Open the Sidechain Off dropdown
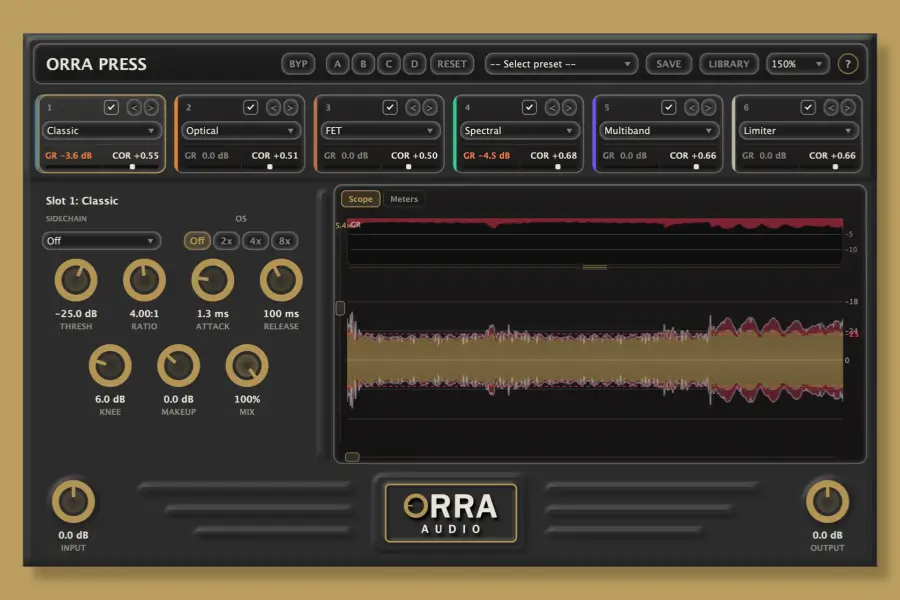 point(101,241)
